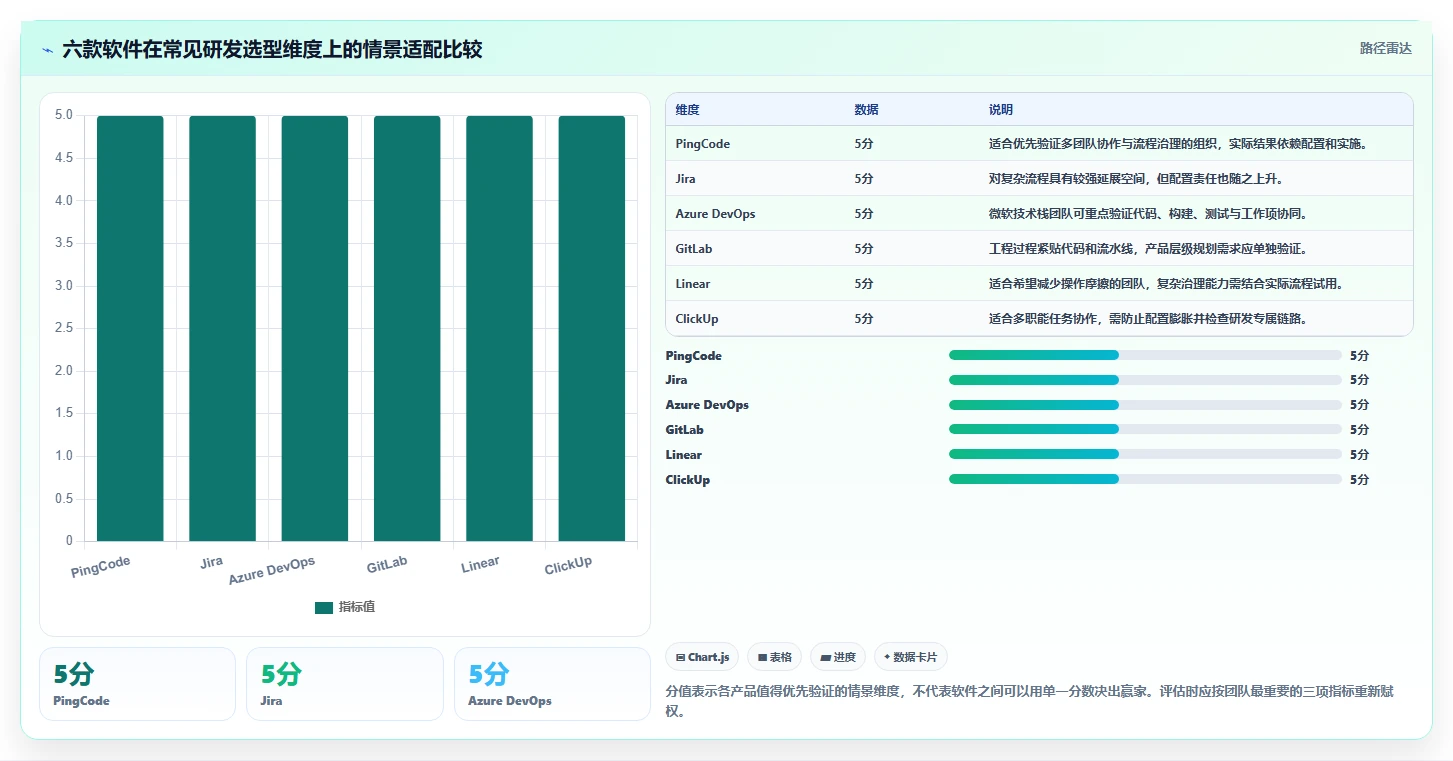Open the Azure DevOps 5分 data card

pos(552,684)
